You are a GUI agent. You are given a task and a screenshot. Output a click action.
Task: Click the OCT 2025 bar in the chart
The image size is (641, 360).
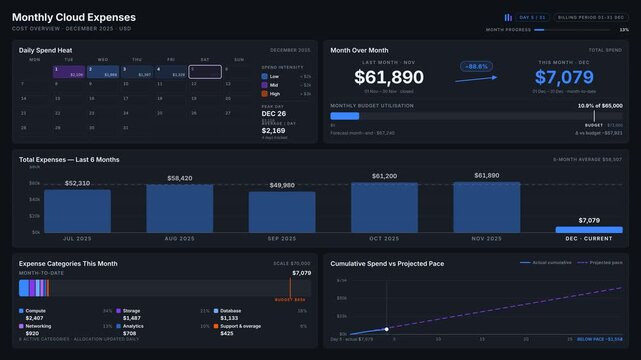(384, 207)
